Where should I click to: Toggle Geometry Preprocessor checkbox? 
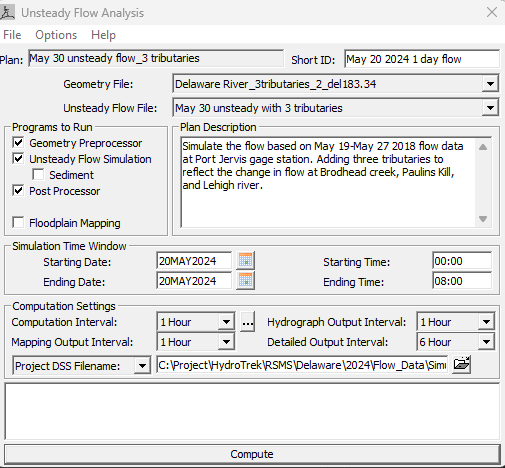pyautogui.click(x=18, y=143)
